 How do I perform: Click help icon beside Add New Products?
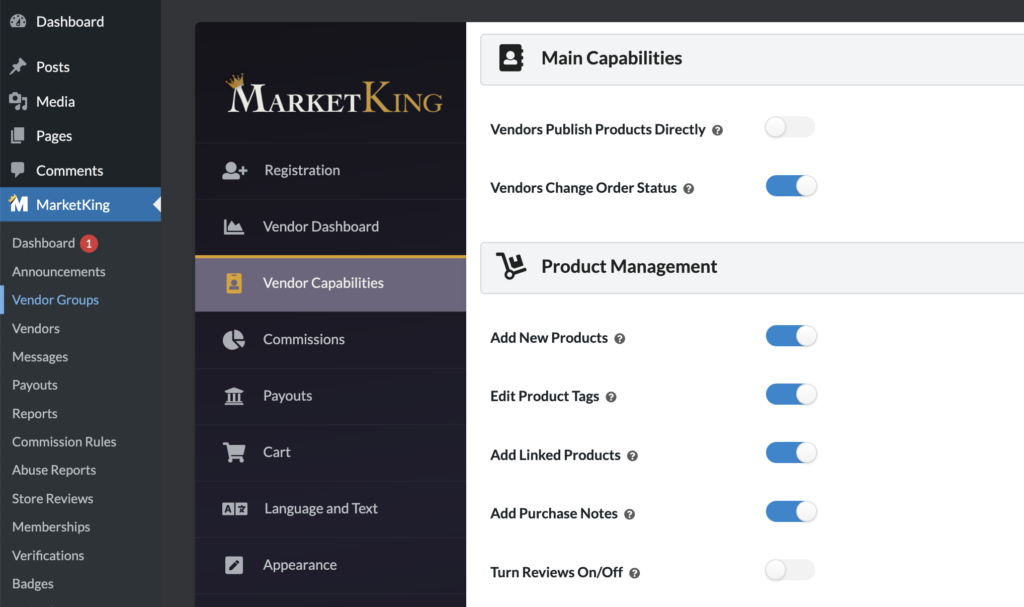[x=620, y=338]
